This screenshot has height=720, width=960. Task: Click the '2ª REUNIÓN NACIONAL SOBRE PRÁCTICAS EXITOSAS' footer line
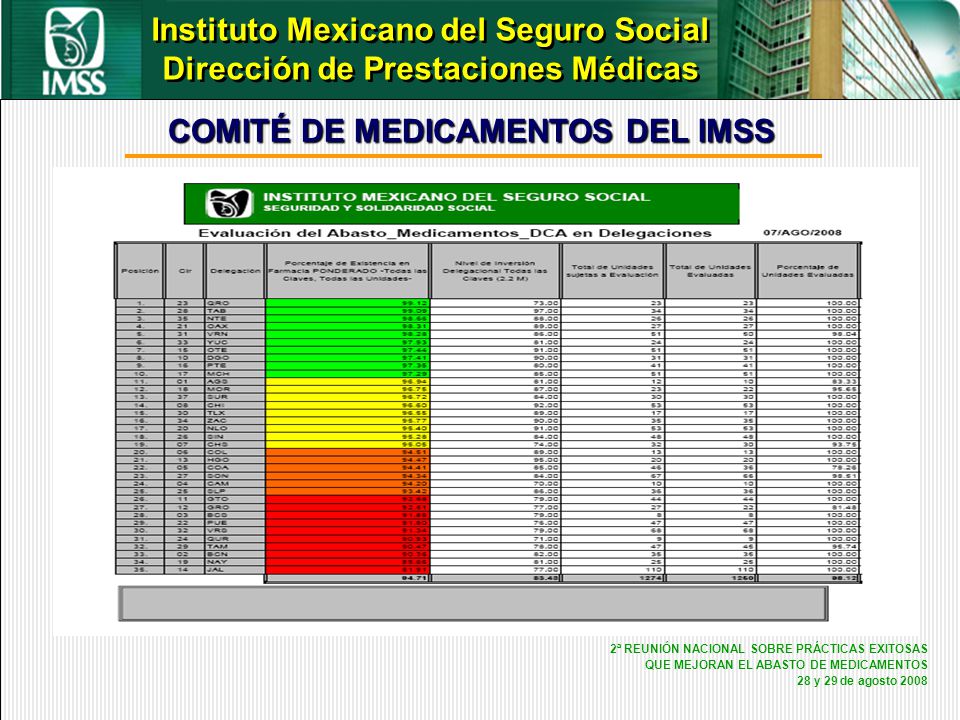click(x=768, y=649)
